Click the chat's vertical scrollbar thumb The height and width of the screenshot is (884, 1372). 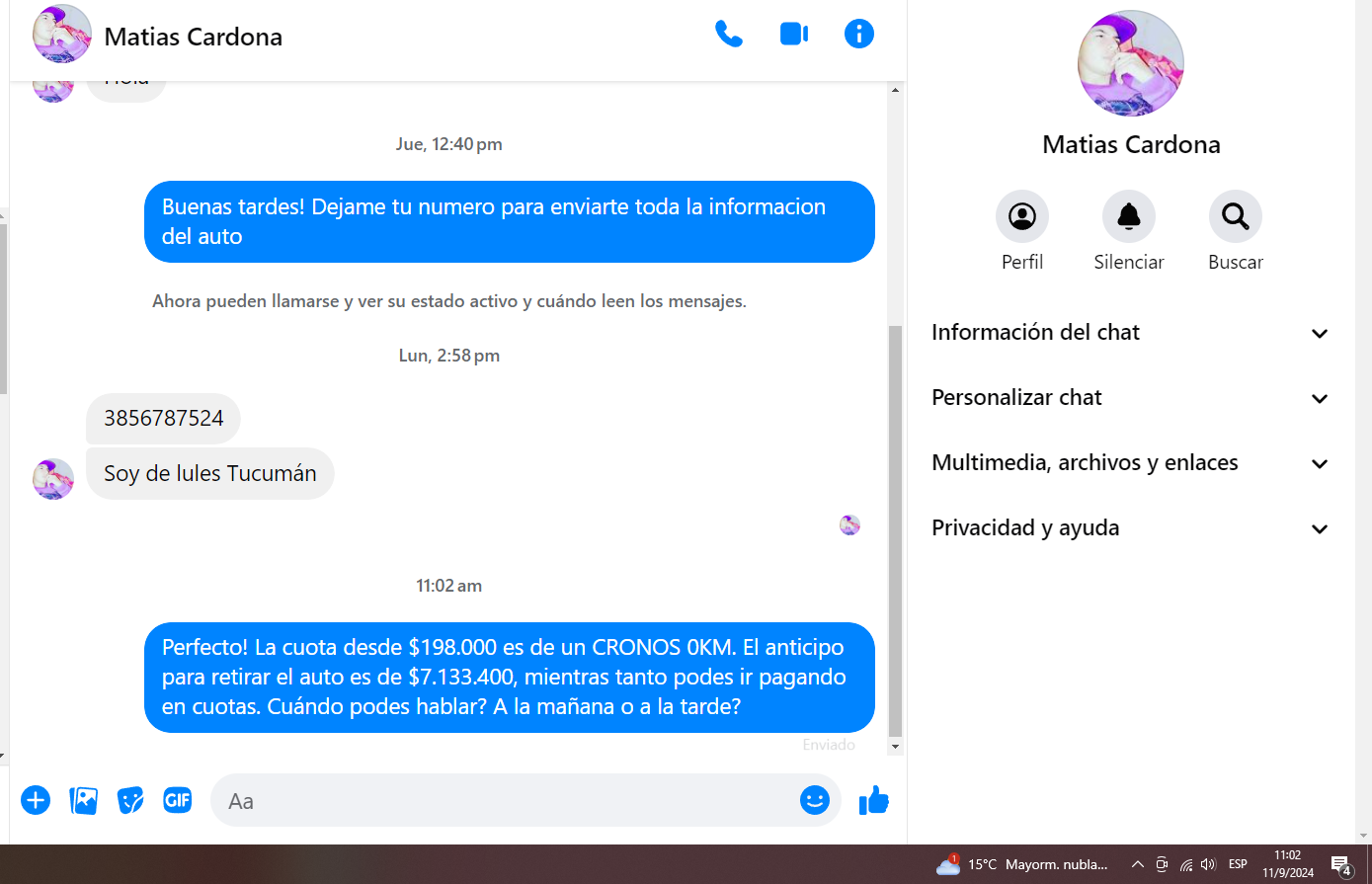pyautogui.click(x=895, y=531)
